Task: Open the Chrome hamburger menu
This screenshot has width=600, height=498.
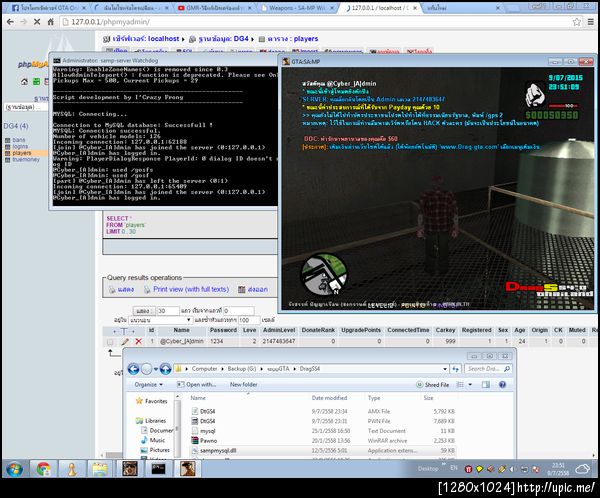Action: point(590,22)
